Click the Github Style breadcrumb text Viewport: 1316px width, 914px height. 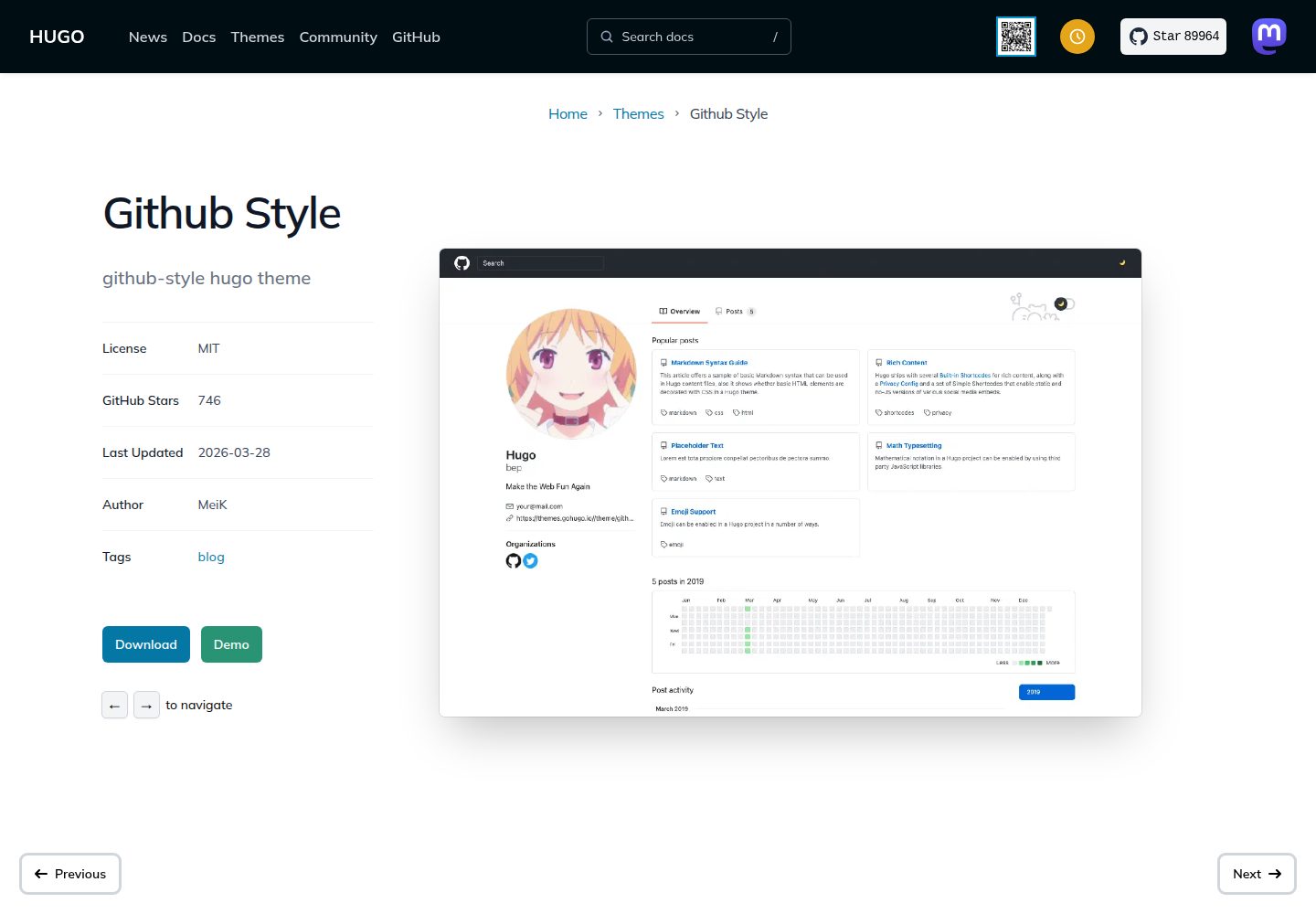pos(728,113)
